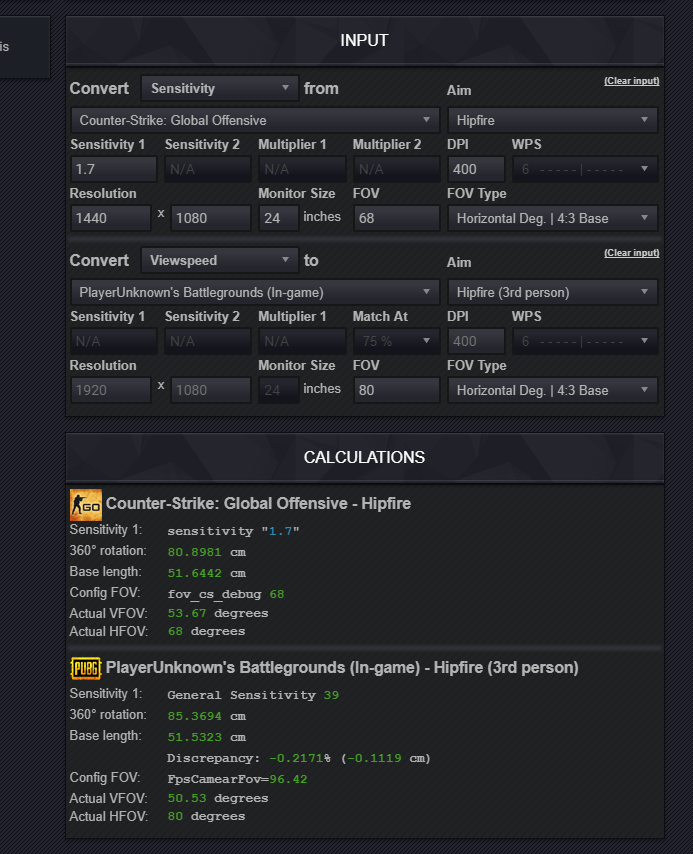Click the disabled Sensitivity 2 field in the from section
693x854 pixels.
(x=208, y=169)
